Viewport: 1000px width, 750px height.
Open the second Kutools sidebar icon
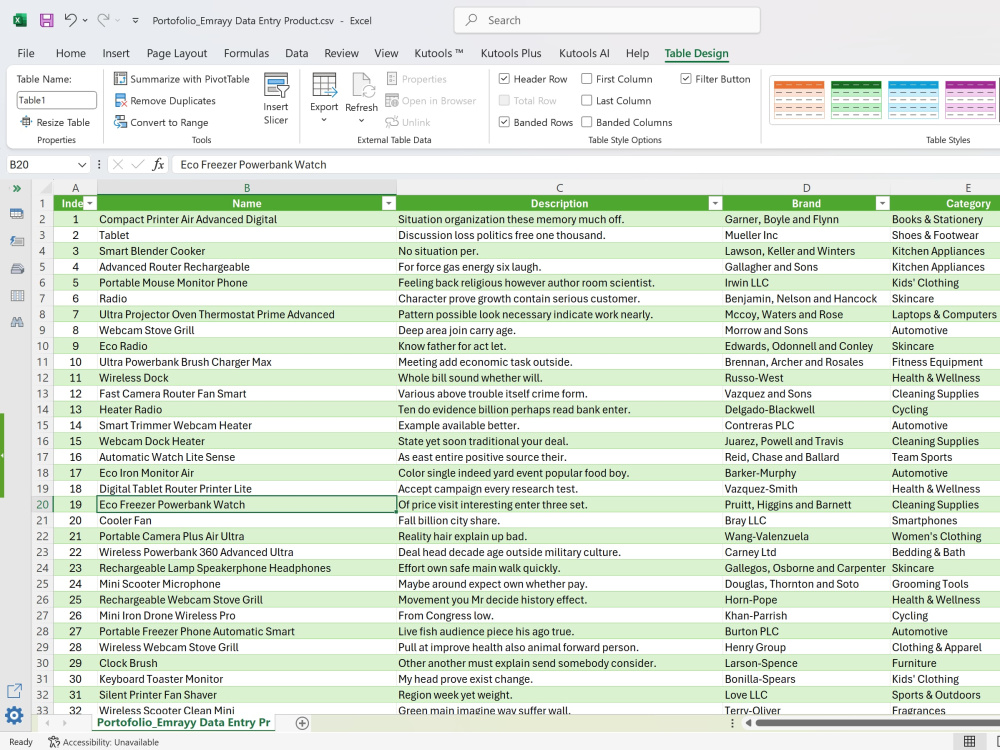coord(17,241)
